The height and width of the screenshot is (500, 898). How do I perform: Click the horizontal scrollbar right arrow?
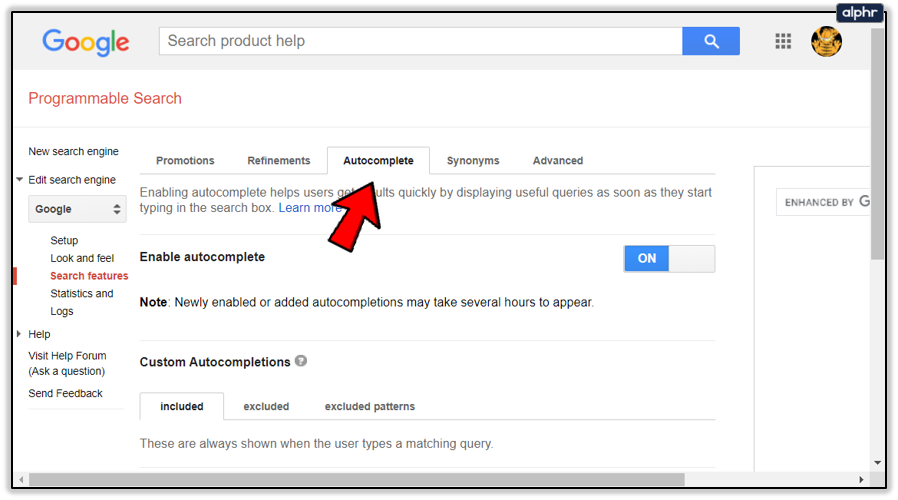[861, 479]
